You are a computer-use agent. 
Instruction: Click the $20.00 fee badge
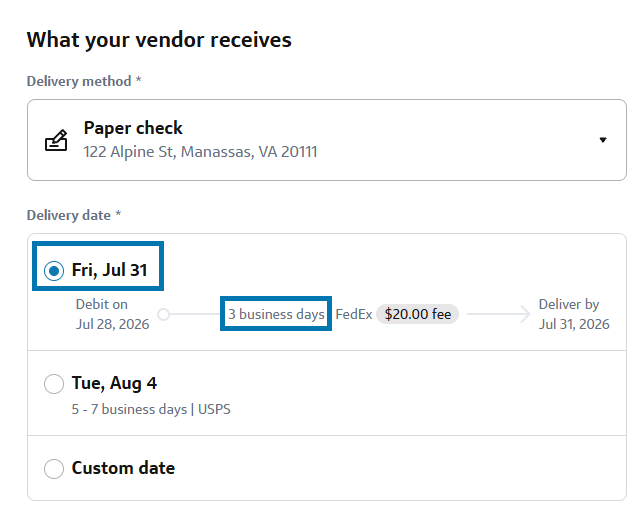pyautogui.click(x=417, y=314)
